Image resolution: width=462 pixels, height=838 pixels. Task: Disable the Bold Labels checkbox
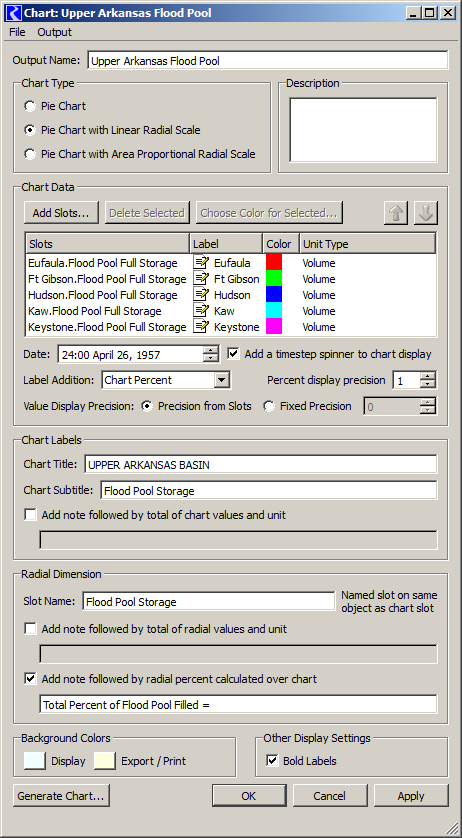pyautogui.click(x=272, y=761)
